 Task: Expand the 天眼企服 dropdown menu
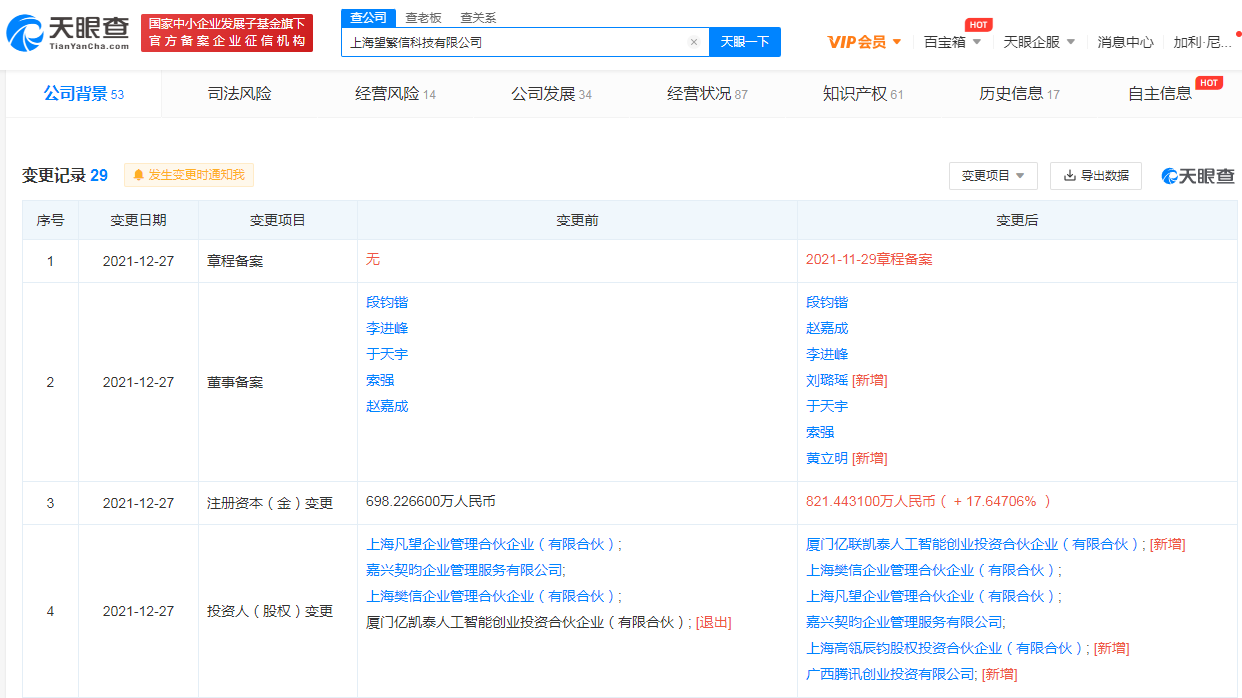[1039, 42]
